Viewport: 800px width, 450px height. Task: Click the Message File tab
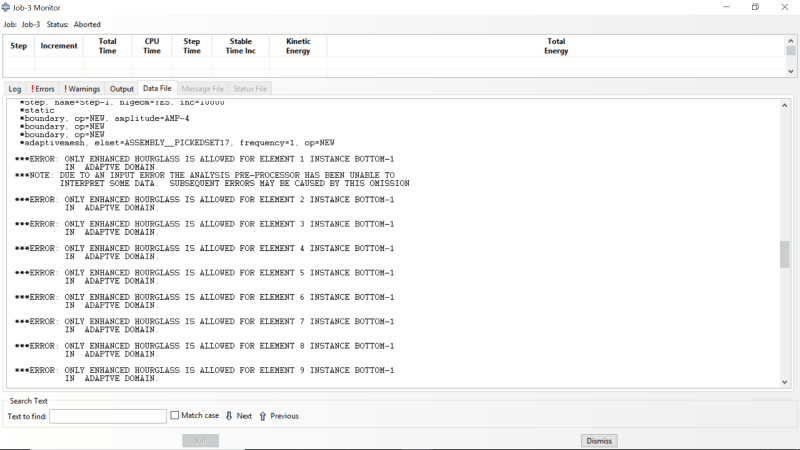pyautogui.click(x=203, y=89)
